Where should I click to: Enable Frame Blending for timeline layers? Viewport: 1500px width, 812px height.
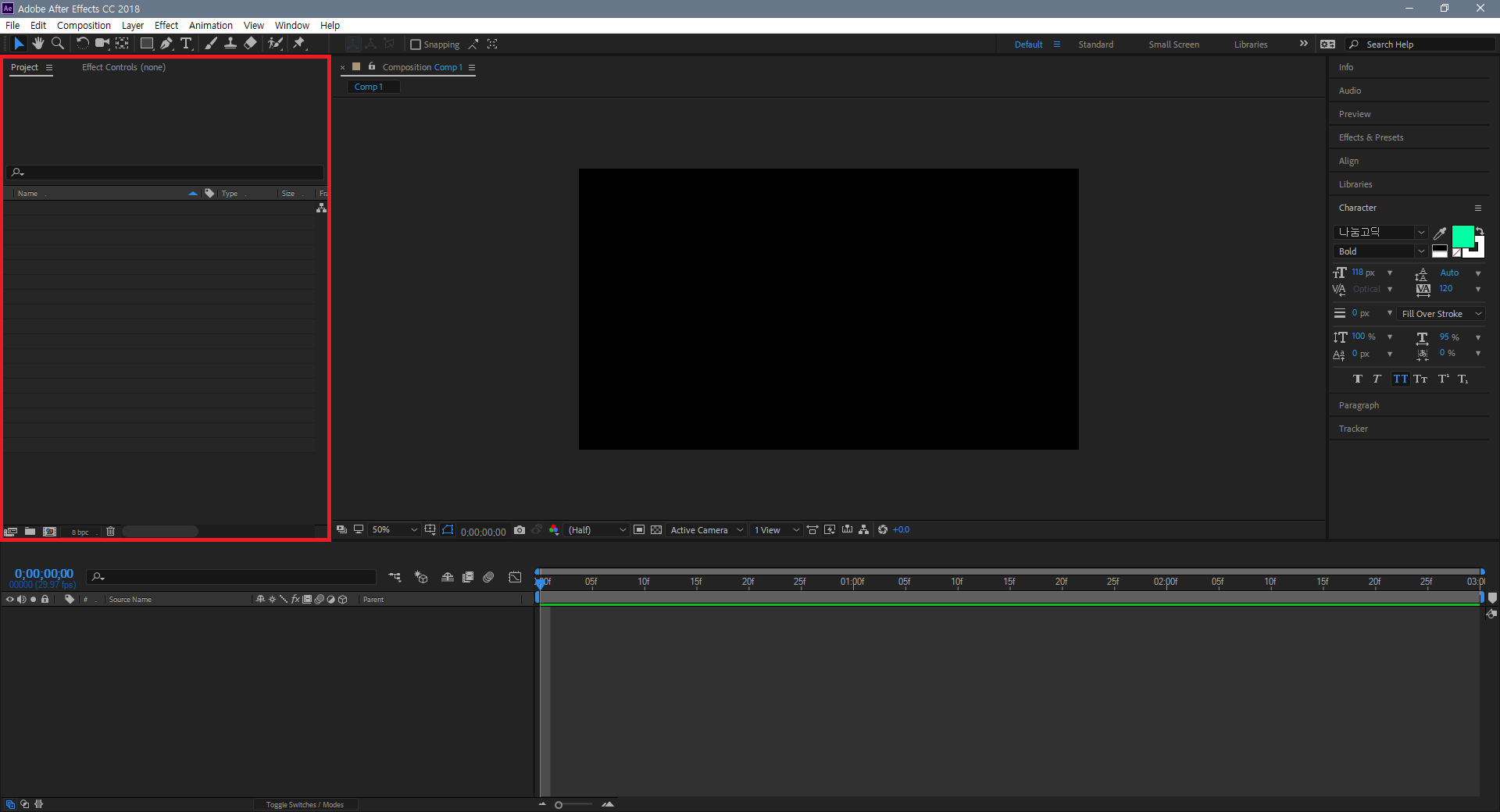[x=468, y=577]
